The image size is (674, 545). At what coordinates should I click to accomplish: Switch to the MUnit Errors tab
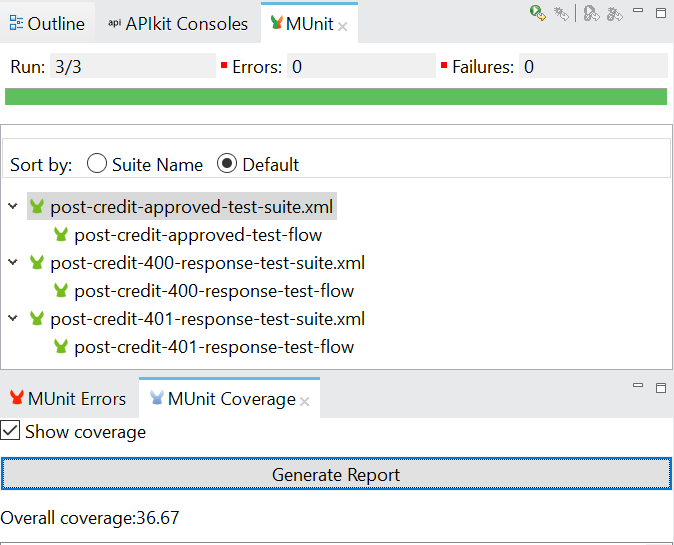pos(68,398)
